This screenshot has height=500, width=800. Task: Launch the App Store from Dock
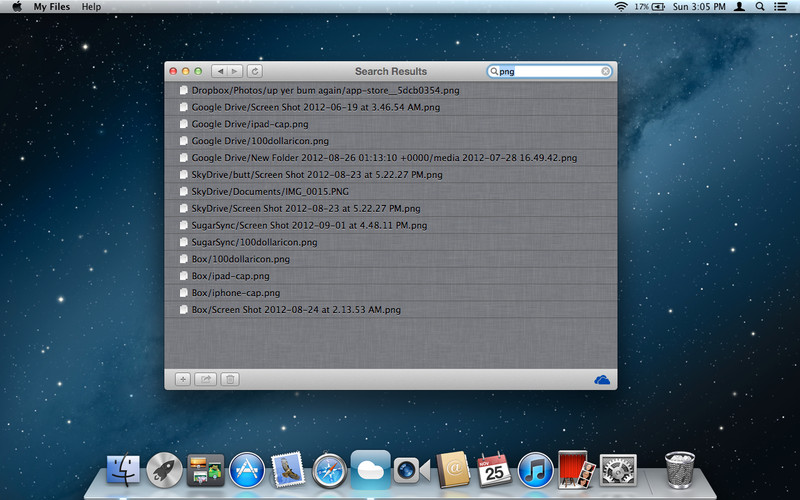(246, 470)
